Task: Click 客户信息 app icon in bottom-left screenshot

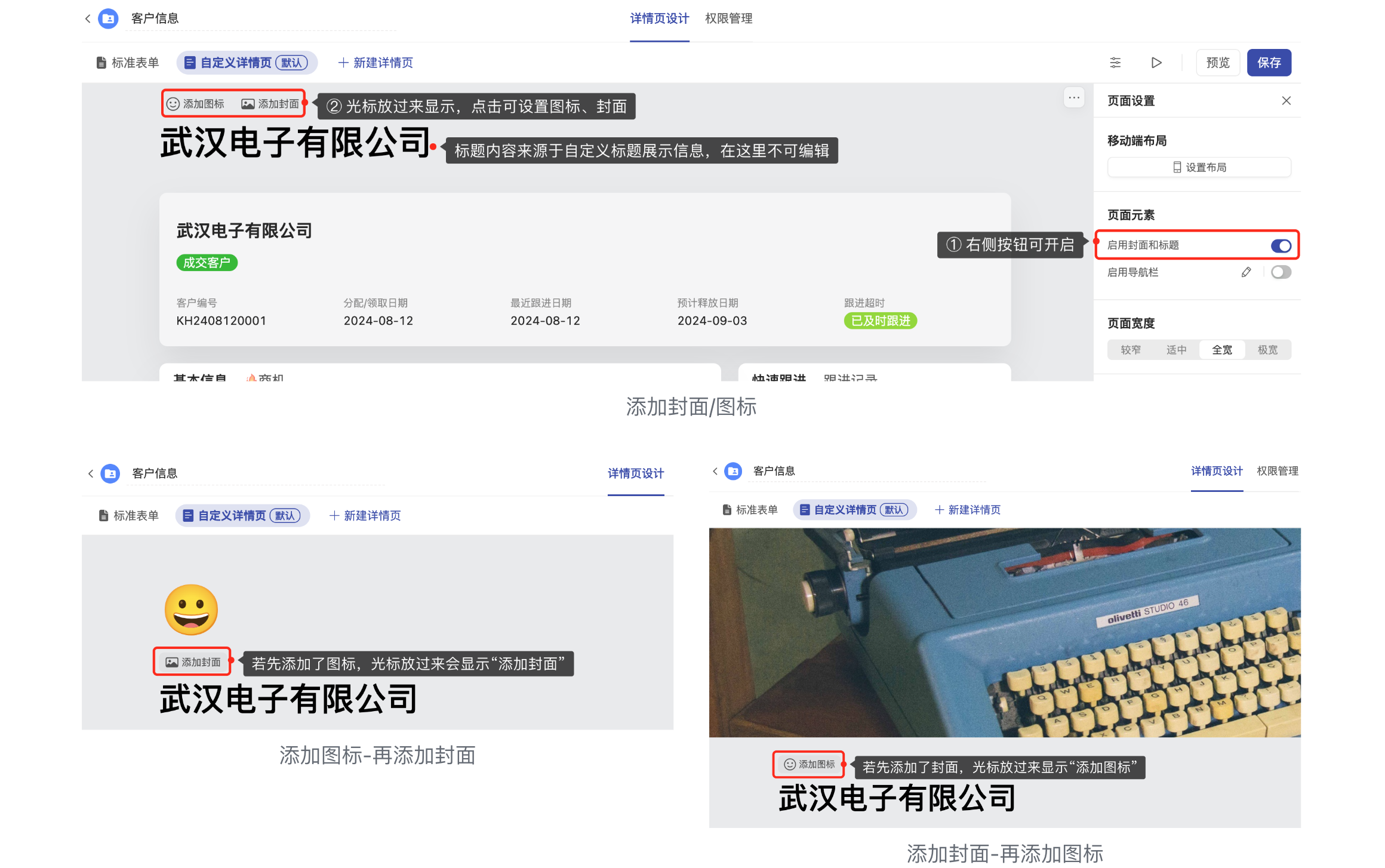Action: [110, 473]
